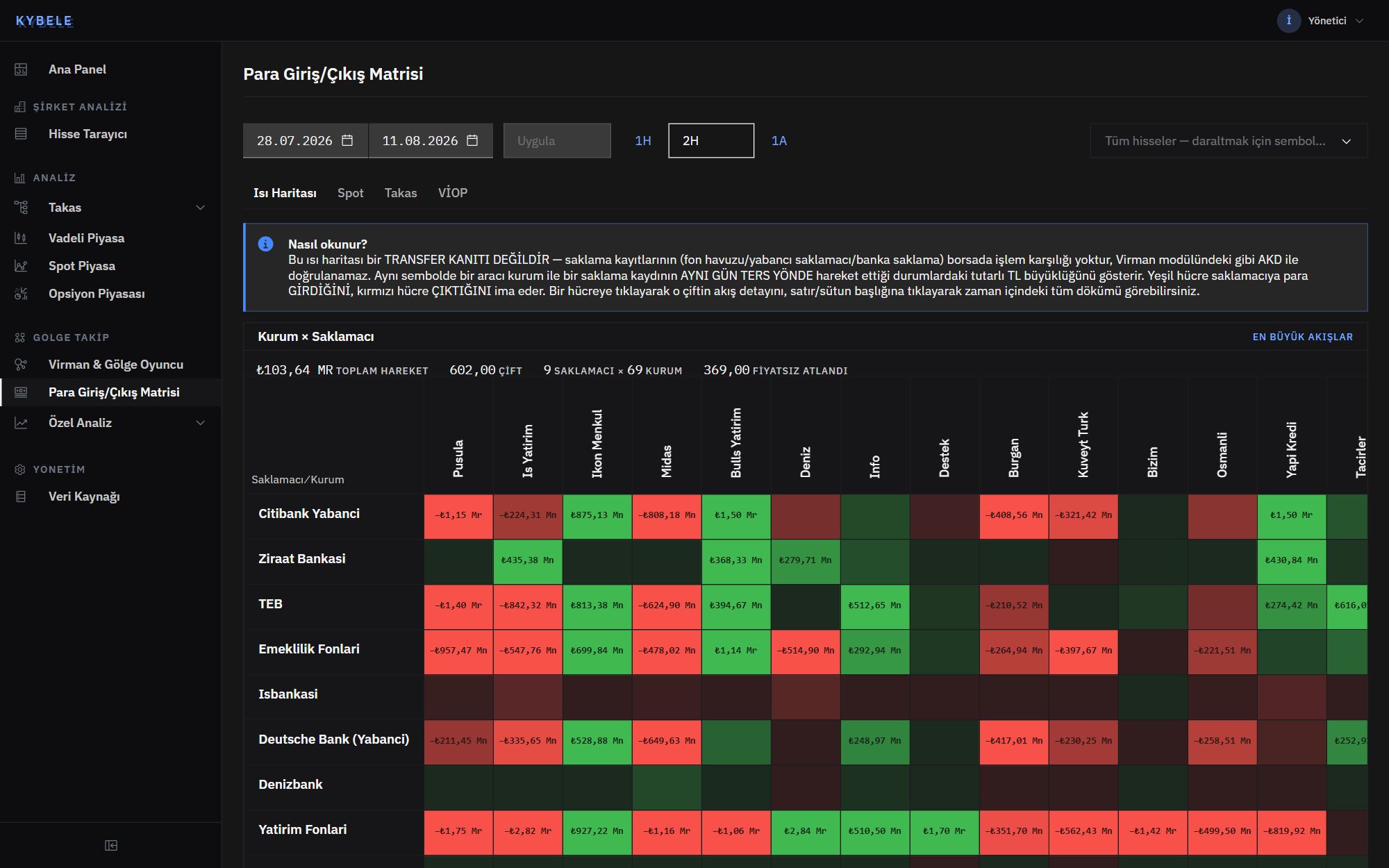Click the red -₺842,32 Mn cell
This screenshot has height=868, width=1389.
528,607
